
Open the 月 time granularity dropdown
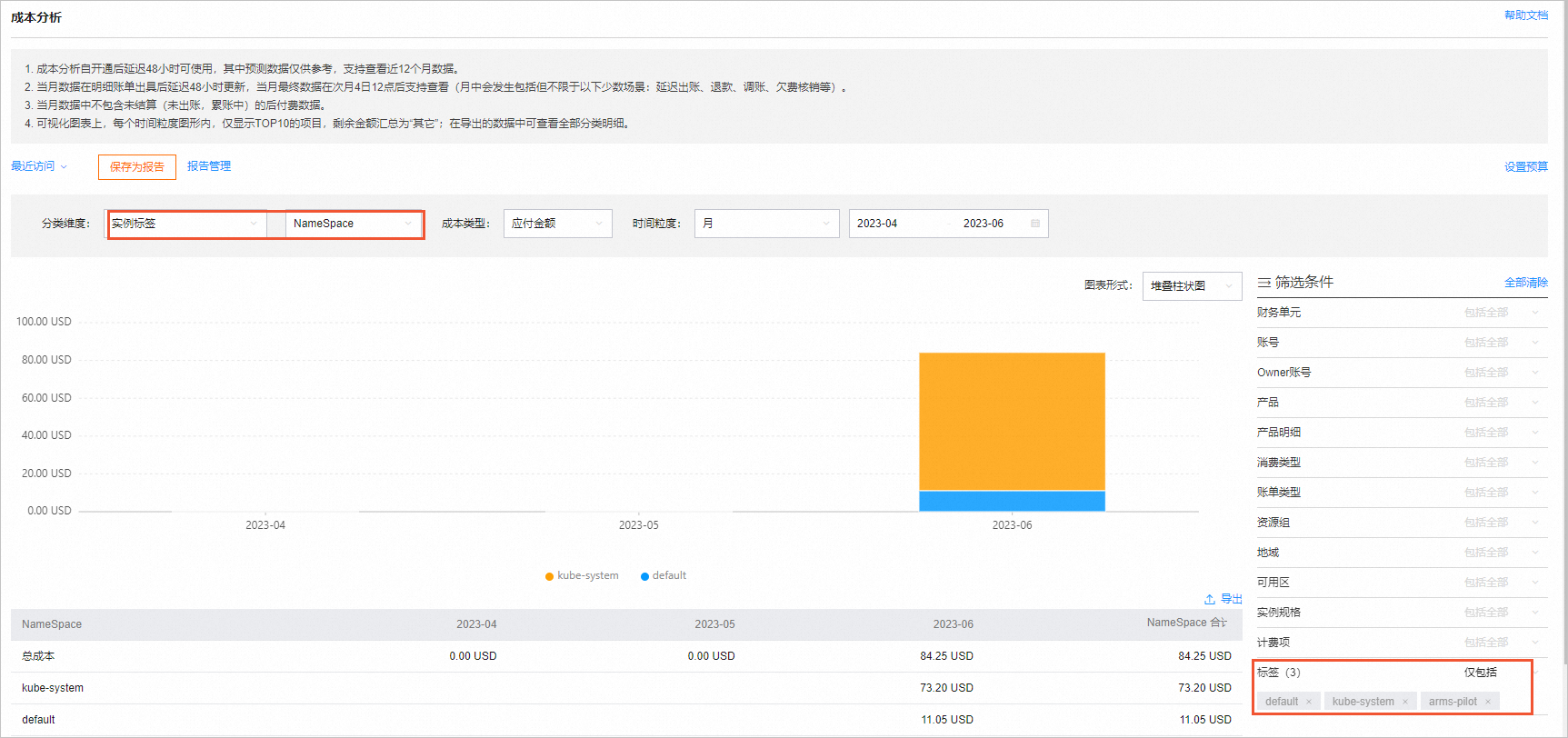(x=766, y=224)
